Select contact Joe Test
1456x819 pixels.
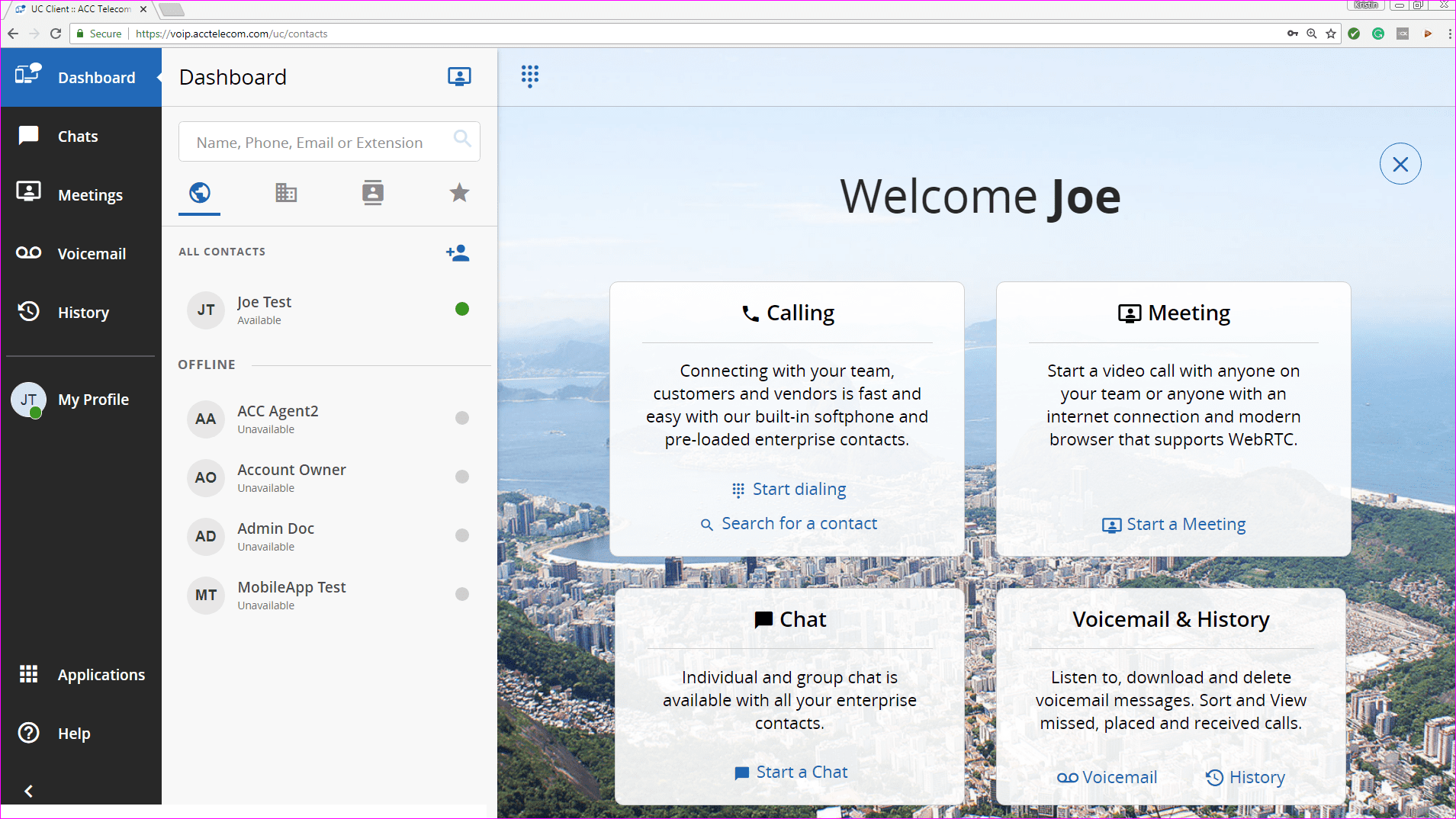pos(329,310)
